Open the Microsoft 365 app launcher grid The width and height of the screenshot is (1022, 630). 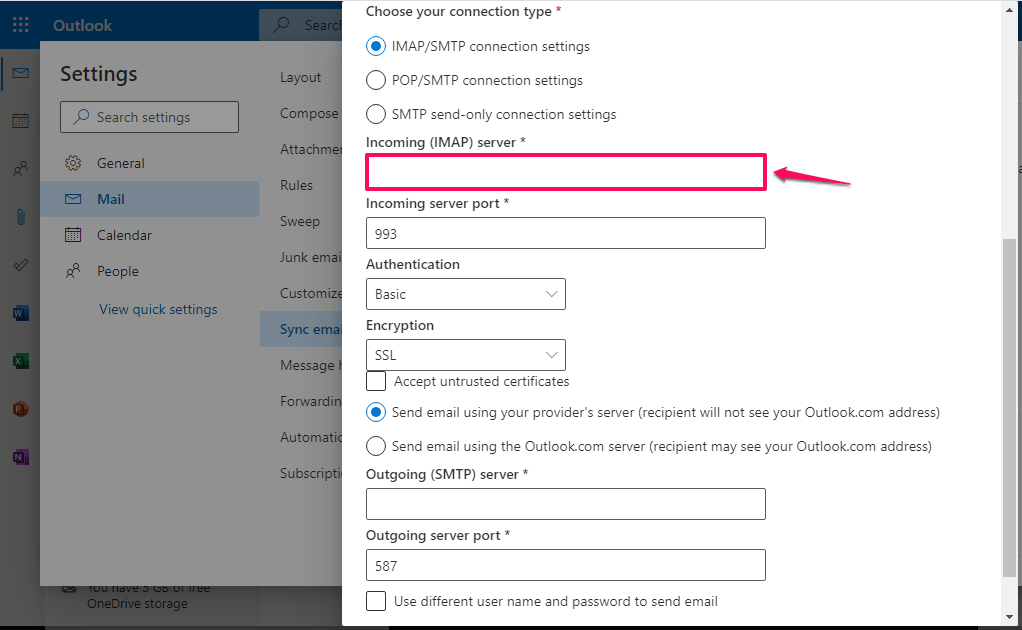[20, 24]
